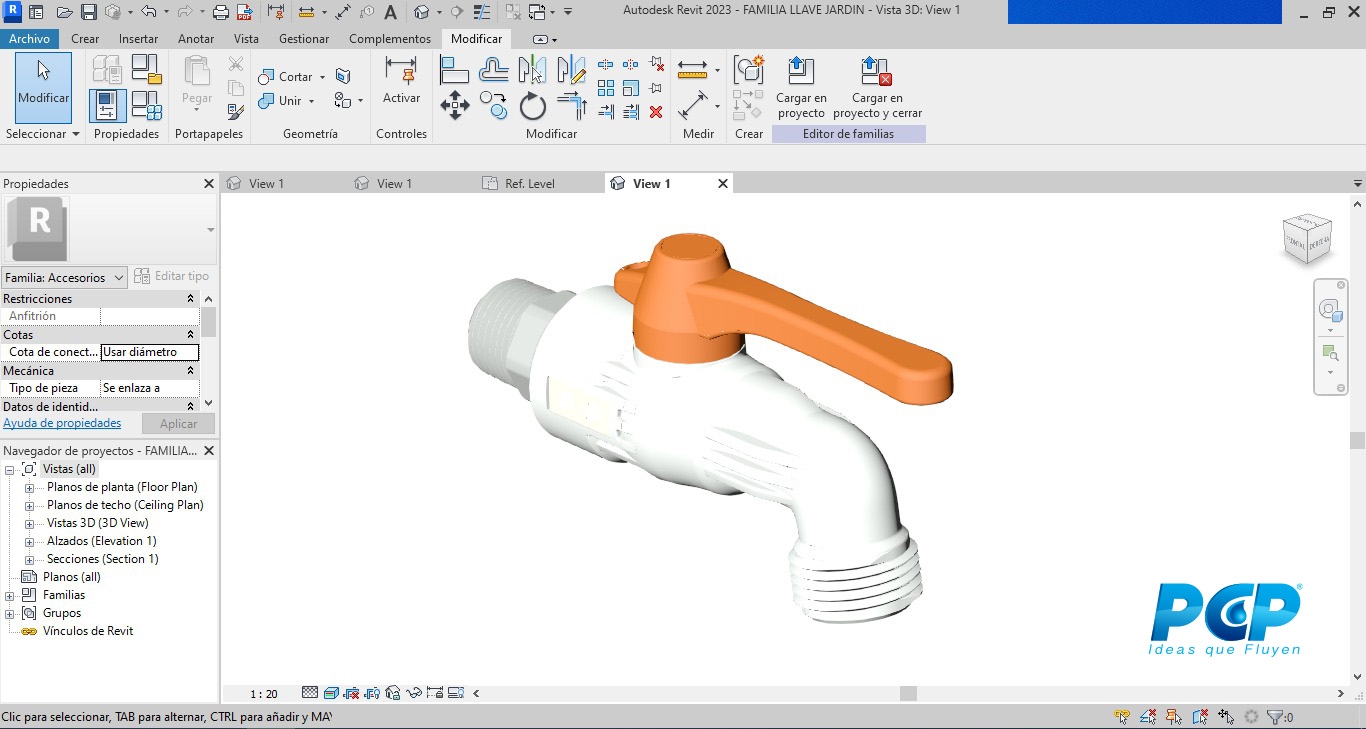Switch to the Ref. Level view tab
The image size is (1366, 729).
coord(529,184)
